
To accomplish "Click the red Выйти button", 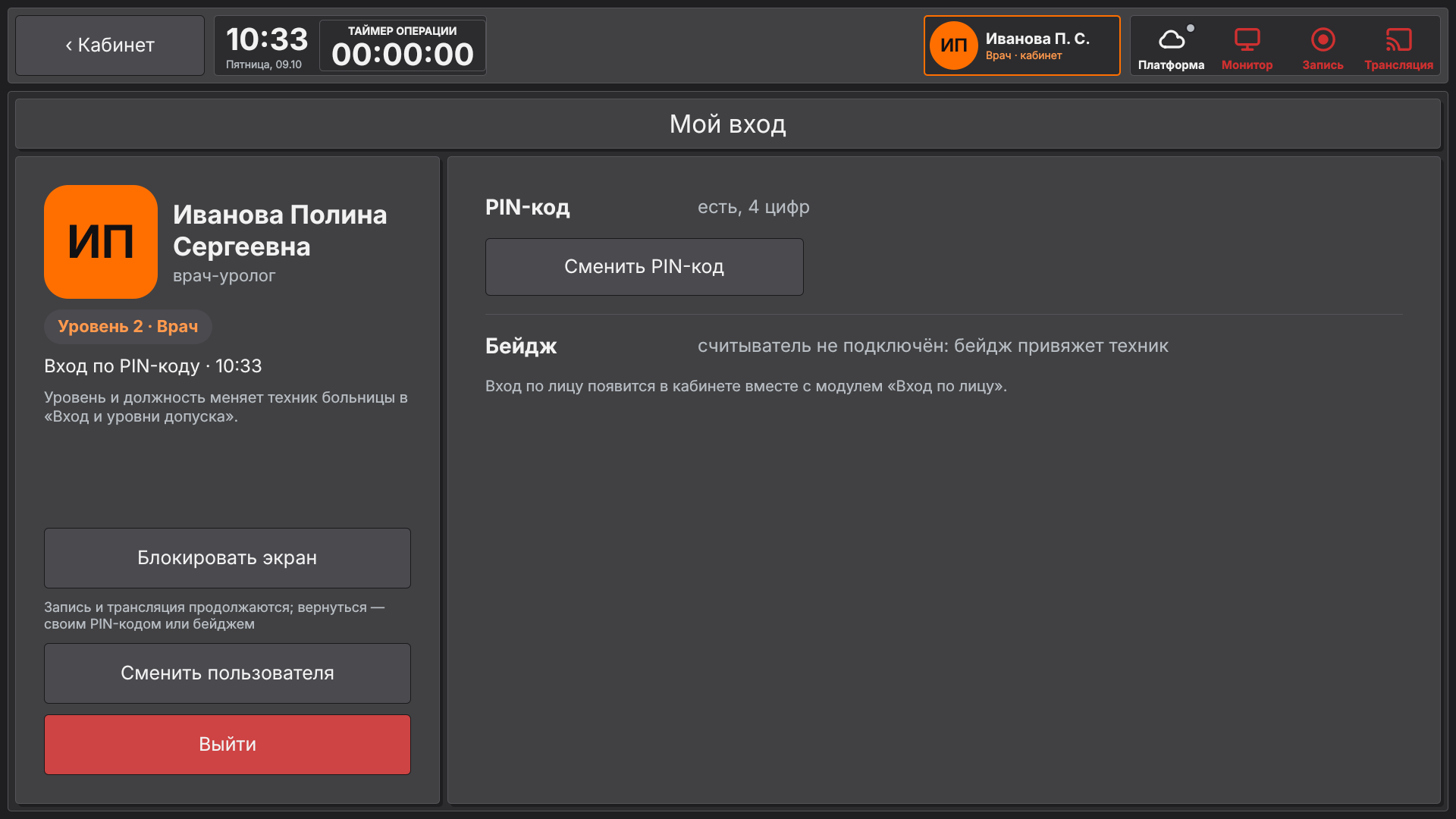I will tap(227, 745).
